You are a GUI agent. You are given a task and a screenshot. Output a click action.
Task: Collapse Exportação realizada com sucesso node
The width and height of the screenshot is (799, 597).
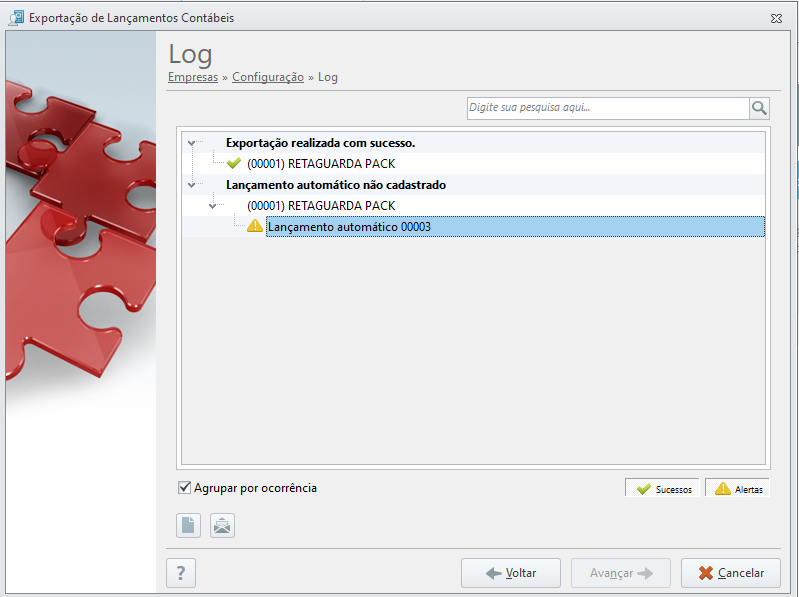pyautogui.click(x=192, y=143)
